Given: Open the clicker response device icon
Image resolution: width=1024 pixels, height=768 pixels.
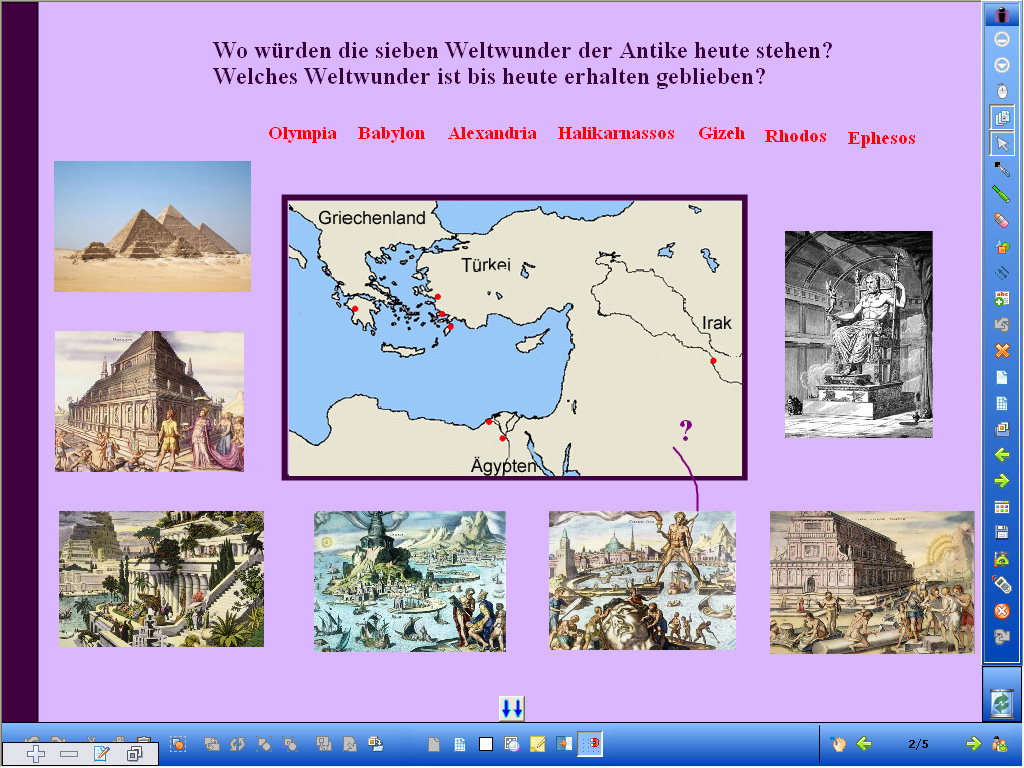Looking at the screenshot, I should pyautogui.click(x=1002, y=584).
